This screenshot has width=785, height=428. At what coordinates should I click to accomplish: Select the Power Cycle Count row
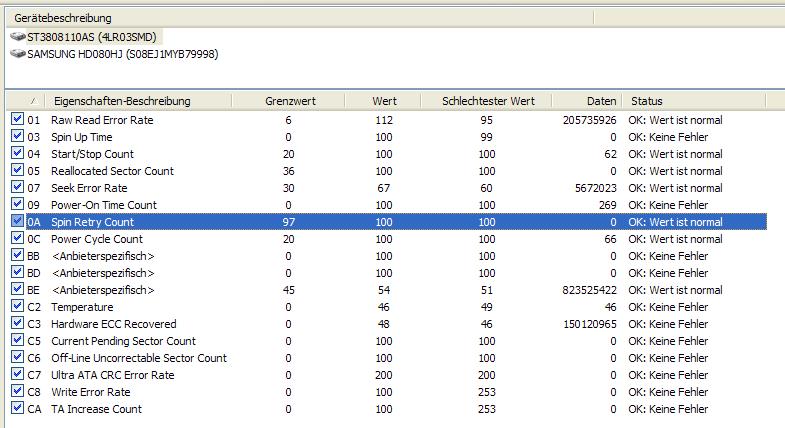[388, 239]
